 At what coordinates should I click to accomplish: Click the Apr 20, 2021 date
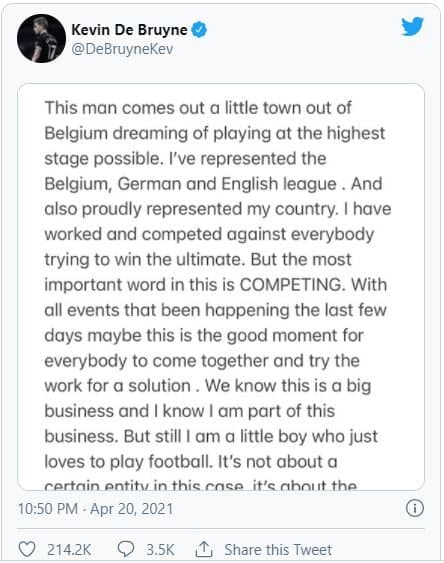131,509
